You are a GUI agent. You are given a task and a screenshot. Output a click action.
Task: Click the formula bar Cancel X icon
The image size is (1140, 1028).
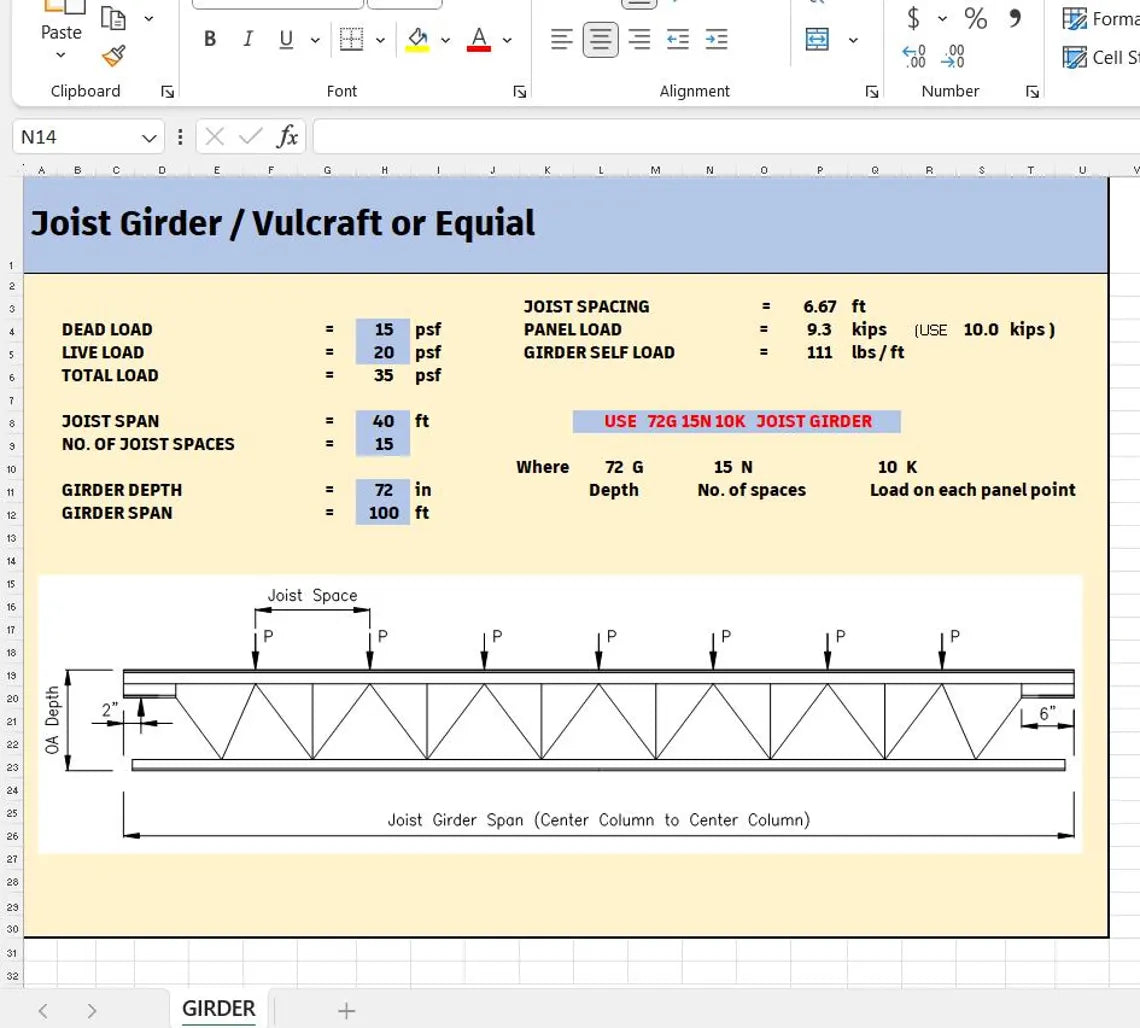(x=214, y=136)
